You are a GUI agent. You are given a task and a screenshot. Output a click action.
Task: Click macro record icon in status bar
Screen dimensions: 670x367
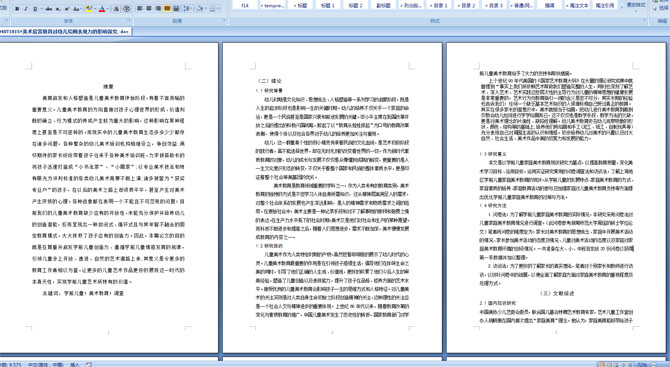89,364
